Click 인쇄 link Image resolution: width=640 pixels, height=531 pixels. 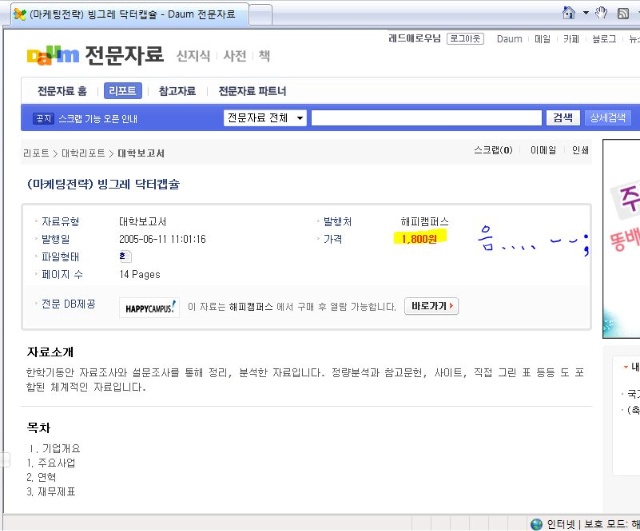580,150
